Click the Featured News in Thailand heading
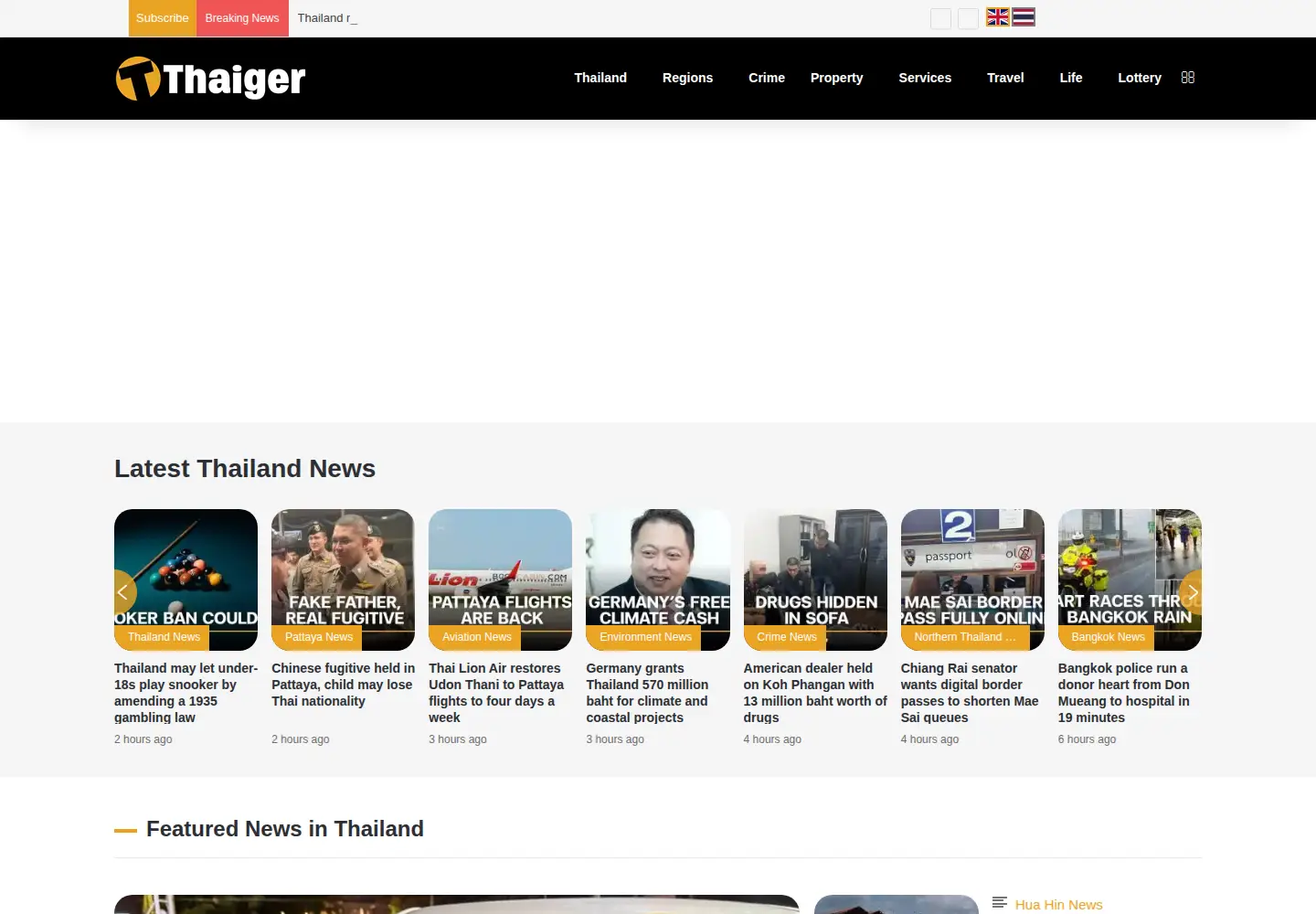 [x=285, y=829]
